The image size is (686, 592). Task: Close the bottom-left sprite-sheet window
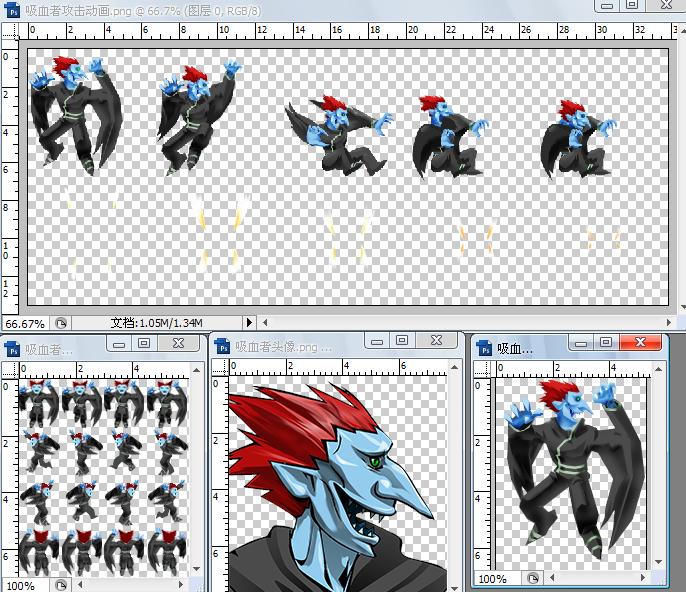pyautogui.click(x=178, y=343)
